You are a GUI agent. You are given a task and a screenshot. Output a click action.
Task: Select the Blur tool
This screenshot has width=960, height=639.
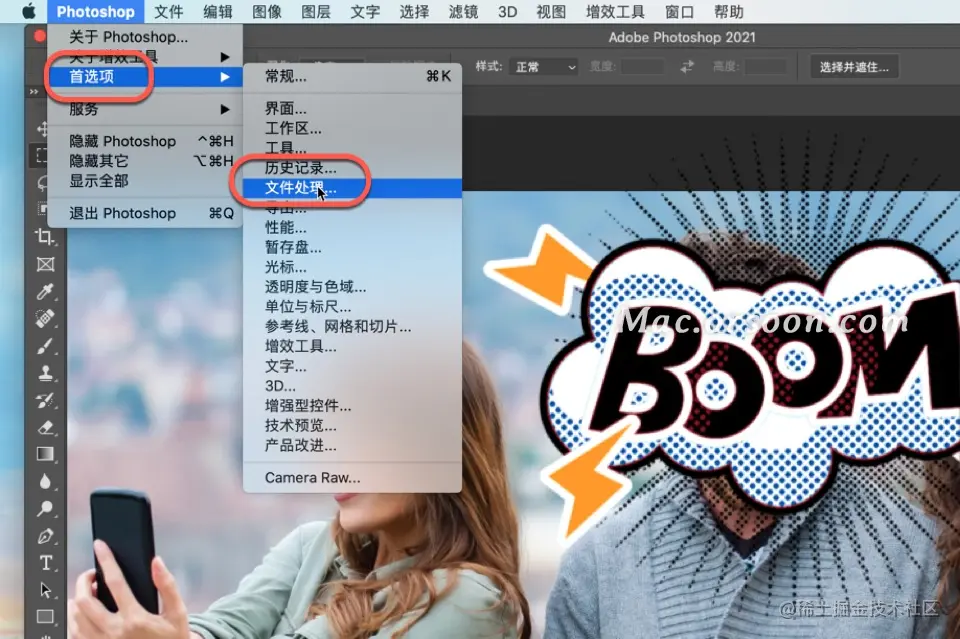click(45, 482)
